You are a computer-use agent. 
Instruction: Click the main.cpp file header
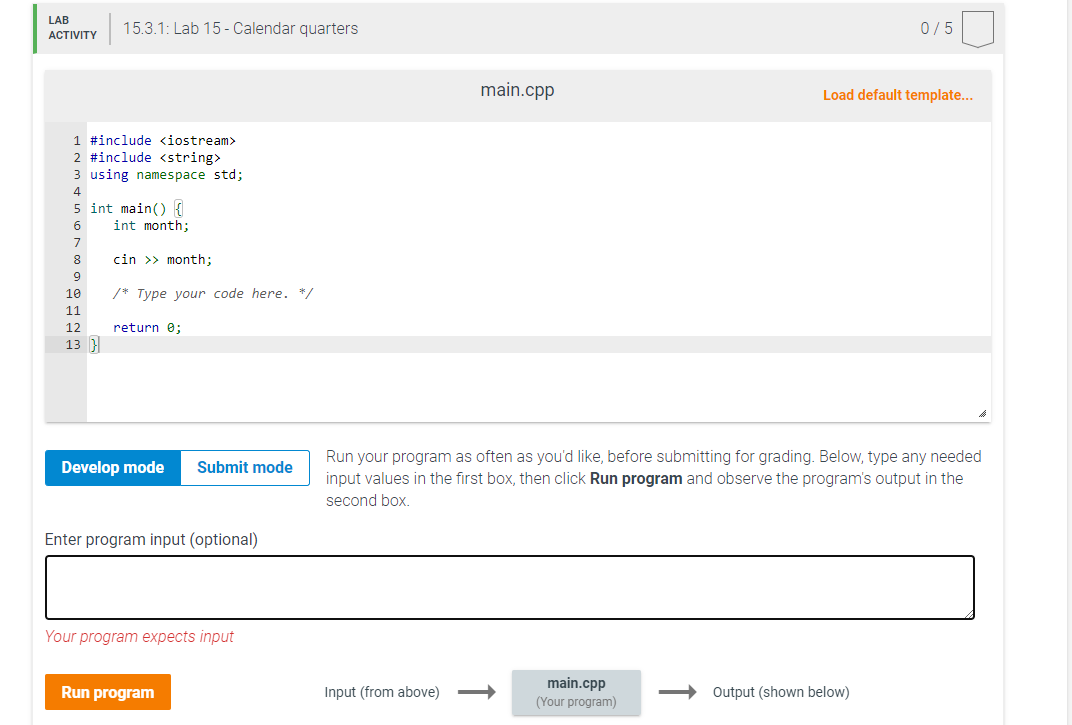pyautogui.click(x=516, y=89)
